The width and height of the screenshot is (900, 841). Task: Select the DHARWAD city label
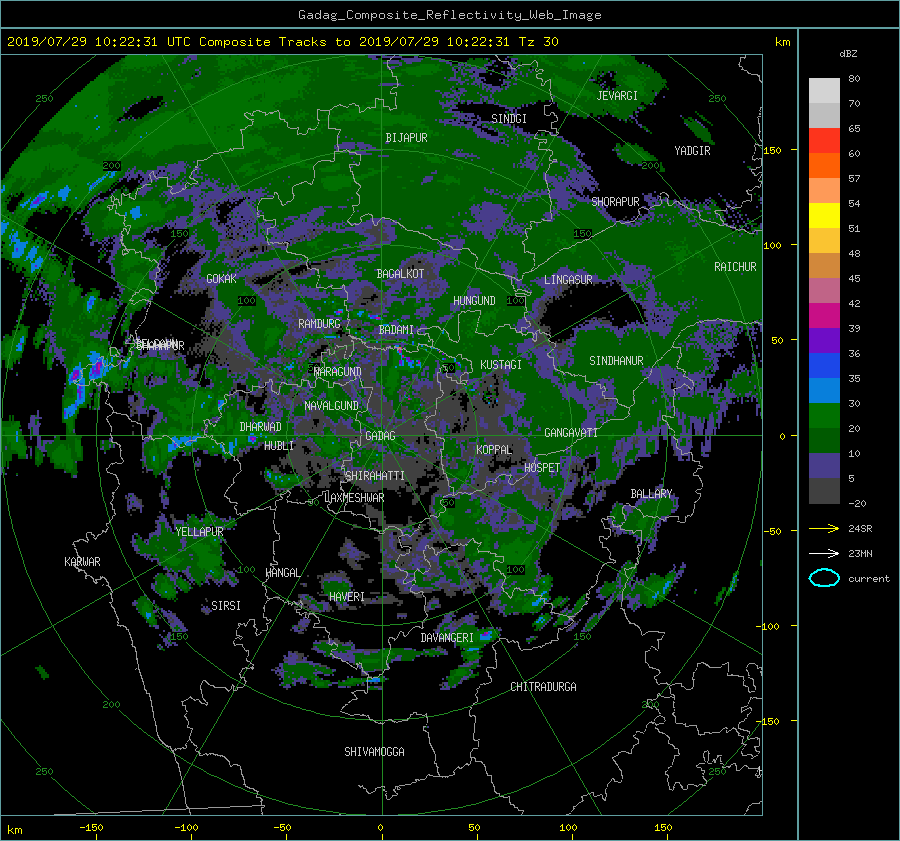(260, 427)
